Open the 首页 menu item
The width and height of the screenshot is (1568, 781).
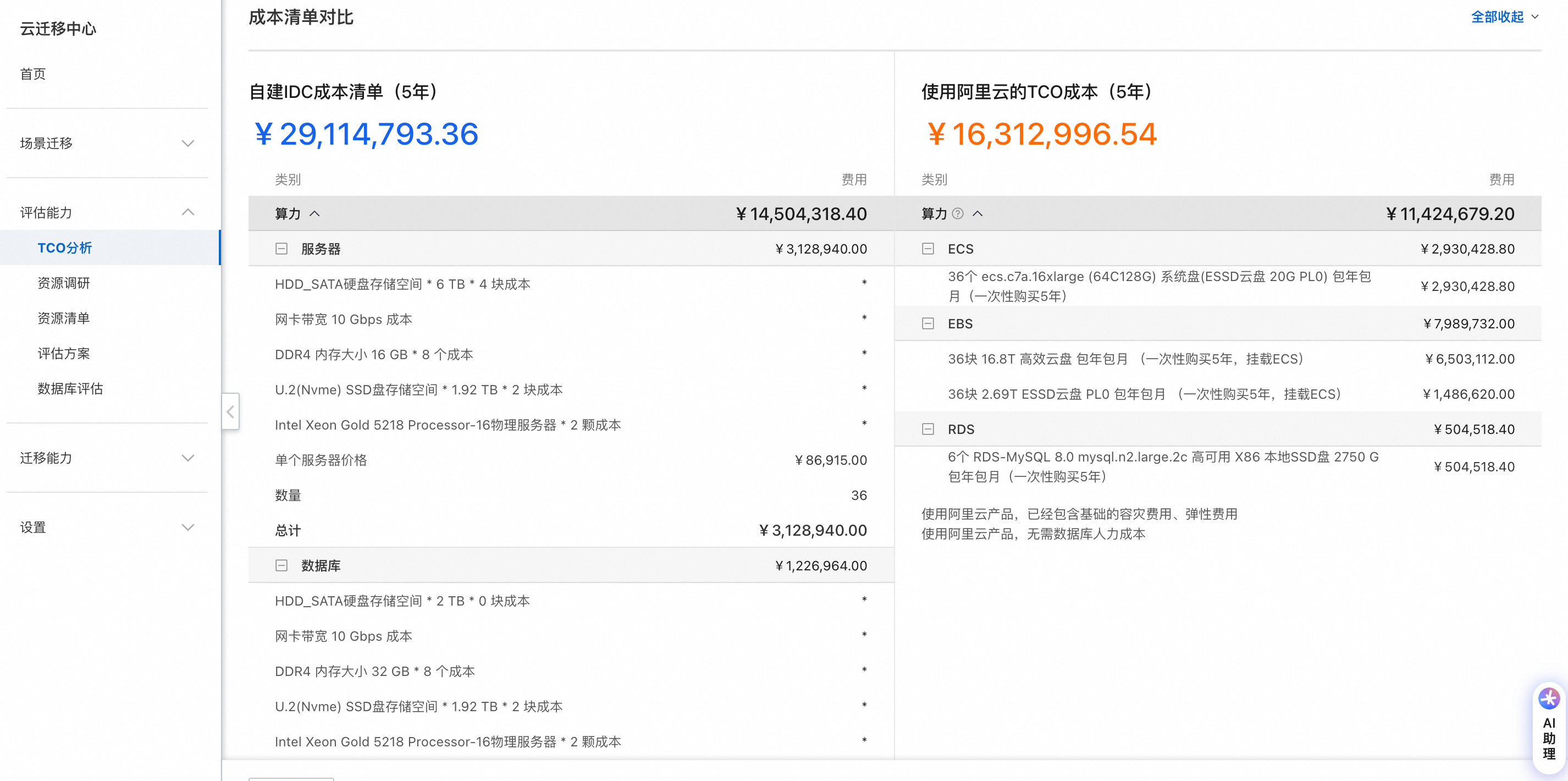[x=33, y=74]
